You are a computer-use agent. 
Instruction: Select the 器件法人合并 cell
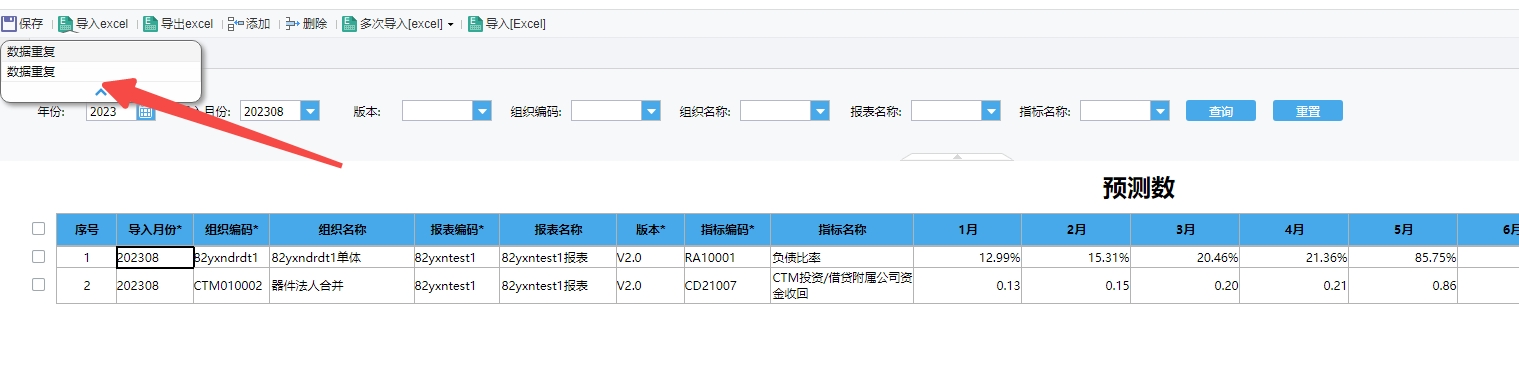click(x=341, y=285)
